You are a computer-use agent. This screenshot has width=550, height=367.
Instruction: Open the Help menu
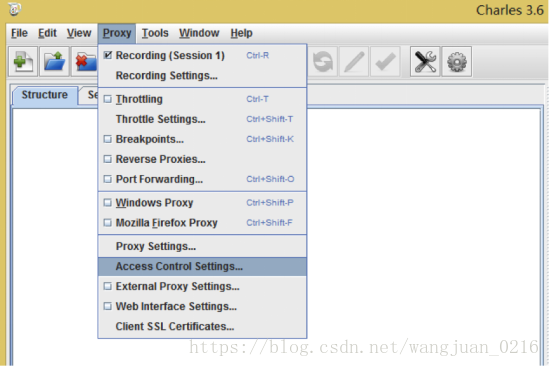coord(241,33)
